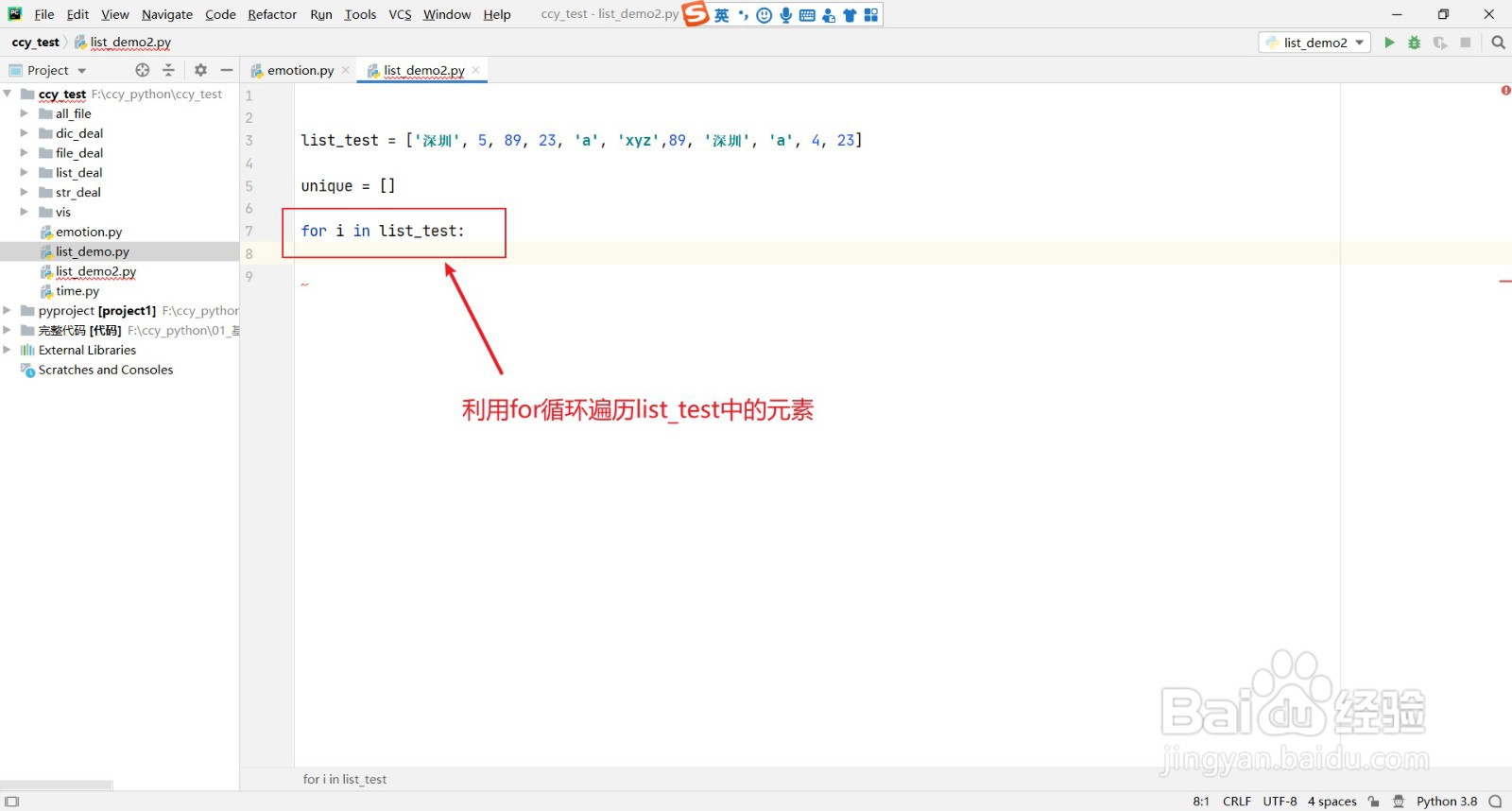Click the red error stripe marker on right gutter
1512x811 pixels.
click(x=1505, y=282)
